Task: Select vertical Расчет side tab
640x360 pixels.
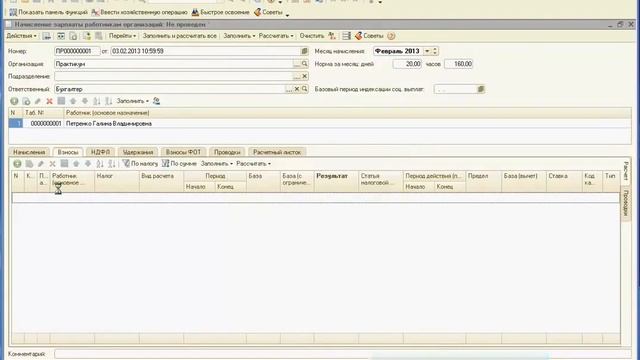Action: [626, 171]
